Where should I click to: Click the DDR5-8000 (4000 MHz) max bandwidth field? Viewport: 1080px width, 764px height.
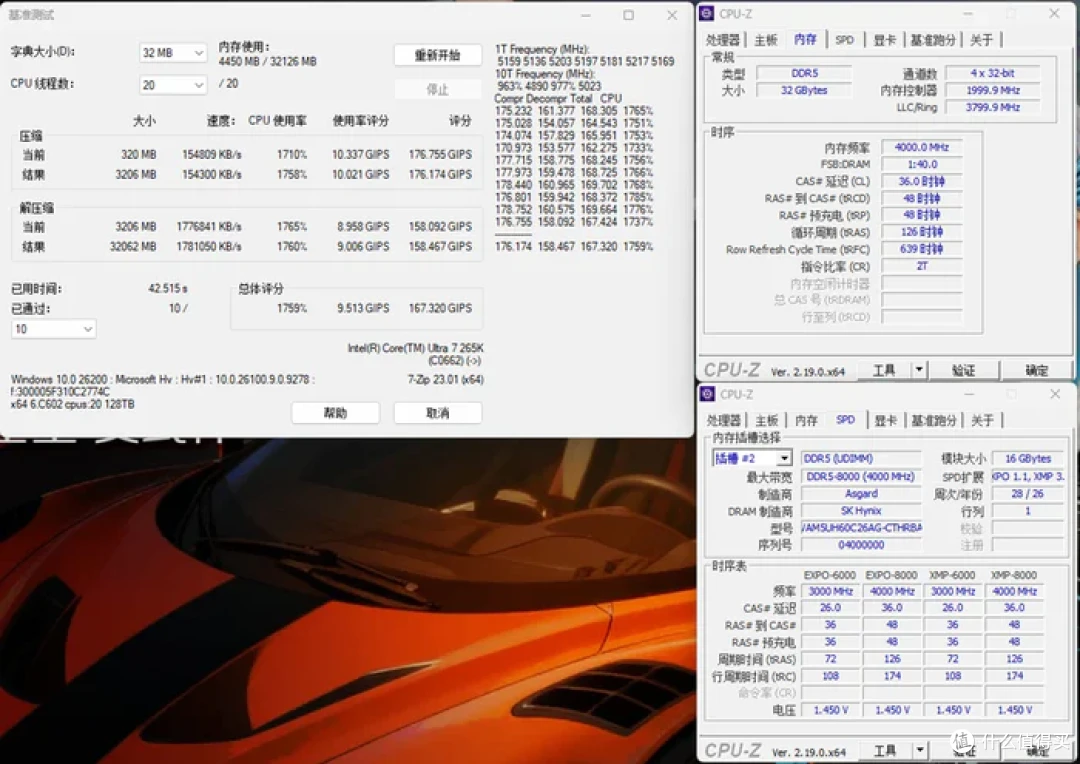[x=861, y=477]
